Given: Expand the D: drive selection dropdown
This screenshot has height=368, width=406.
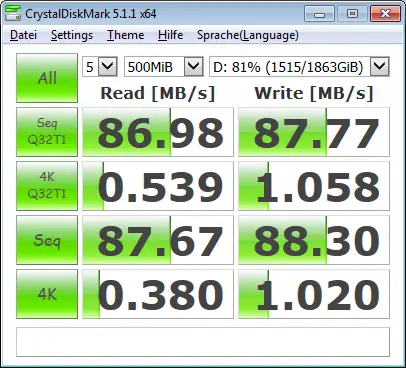Looking at the screenshot, I should [x=299, y=67].
